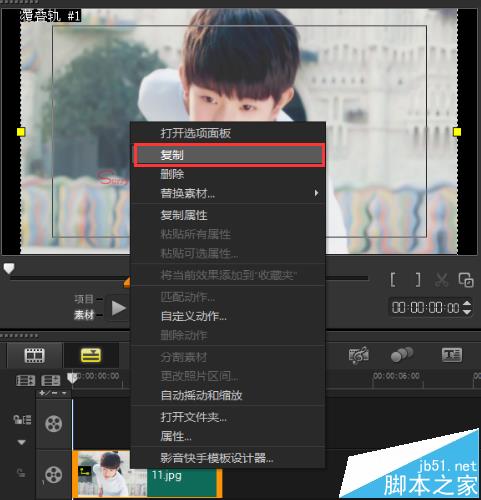
Task: Expand the 替换素材 submenu arrow
Action: pos(316,193)
